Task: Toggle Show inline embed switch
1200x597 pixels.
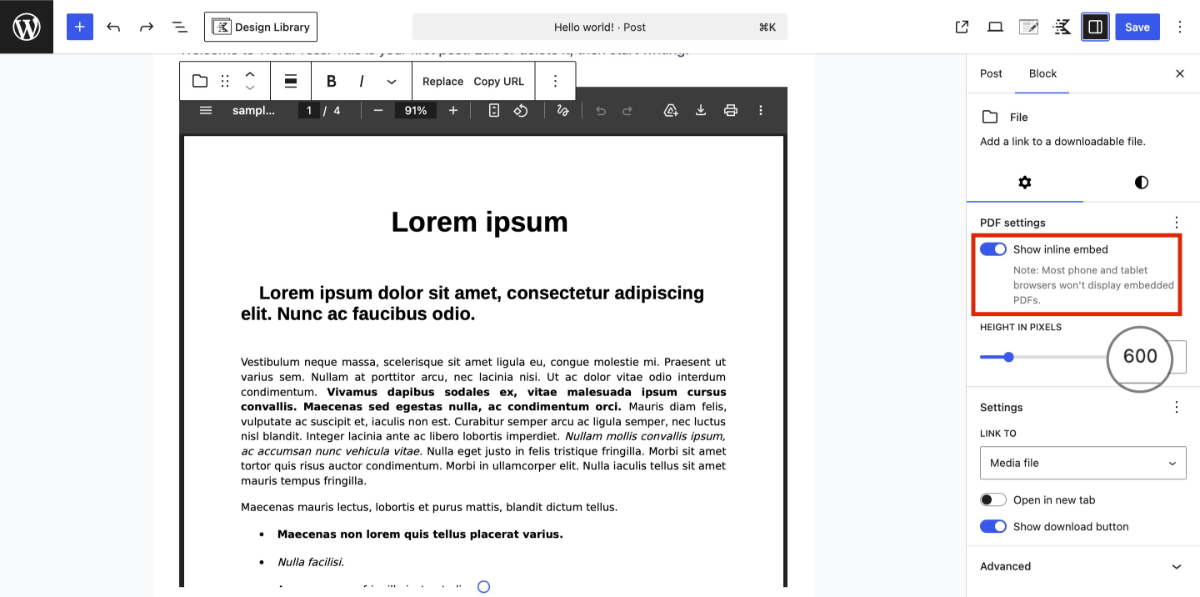Action: [x=993, y=249]
